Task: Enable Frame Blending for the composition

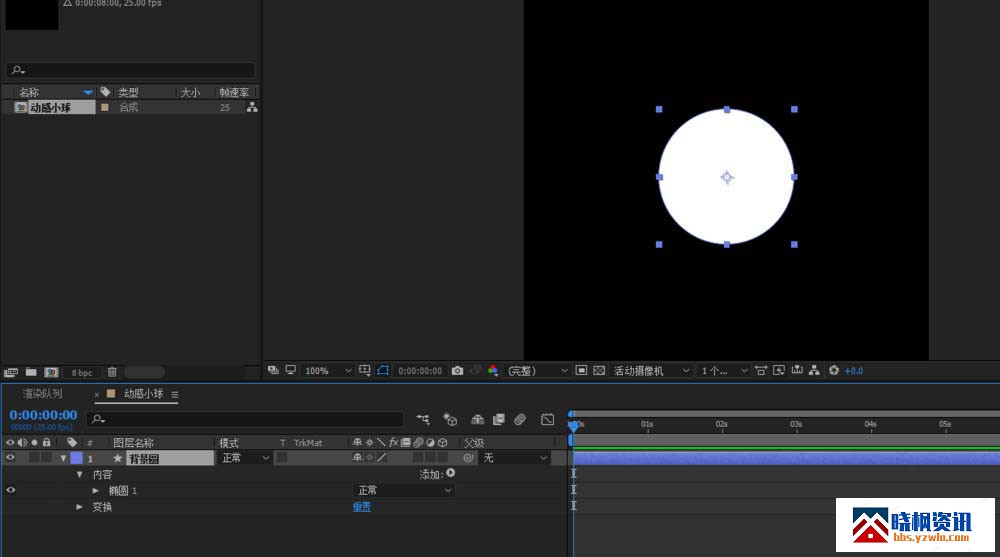Action: click(499, 419)
